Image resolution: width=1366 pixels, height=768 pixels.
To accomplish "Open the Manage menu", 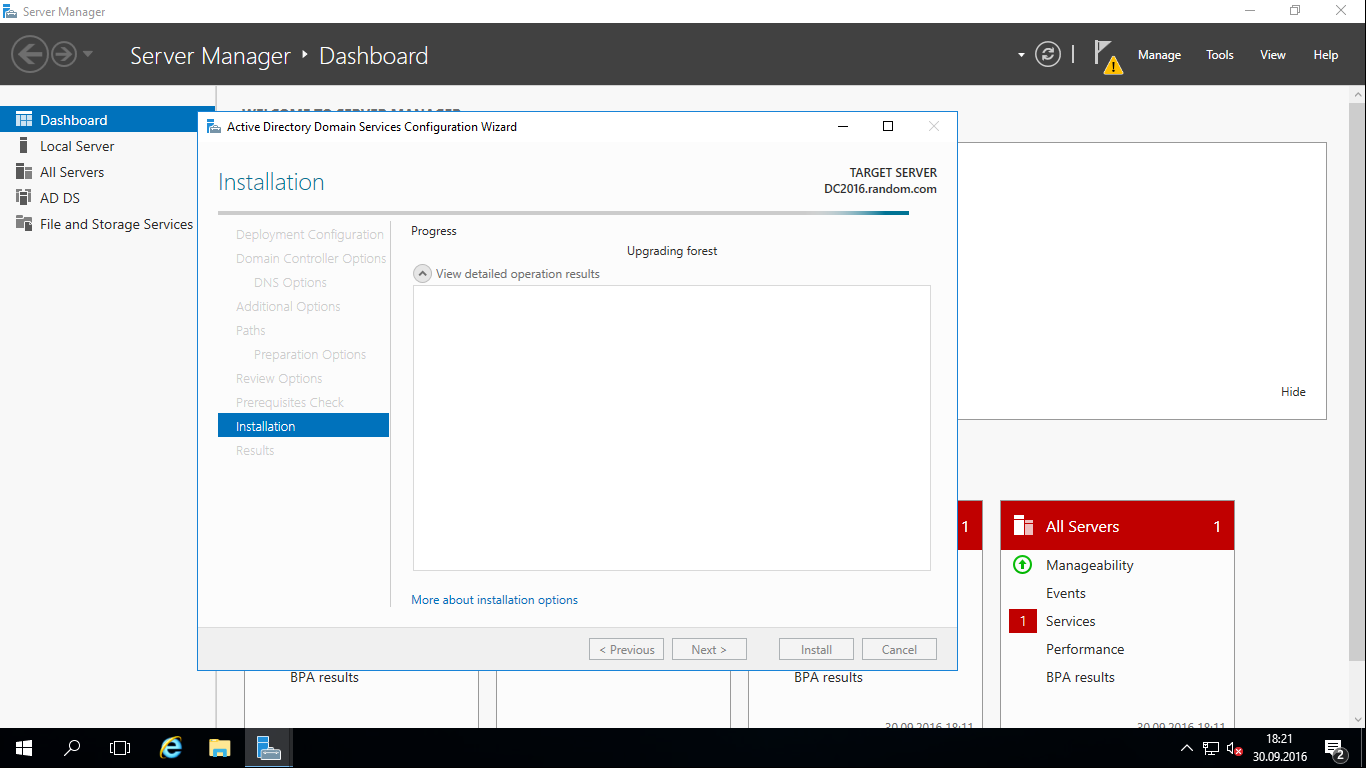I will (x=1159, y=55).
